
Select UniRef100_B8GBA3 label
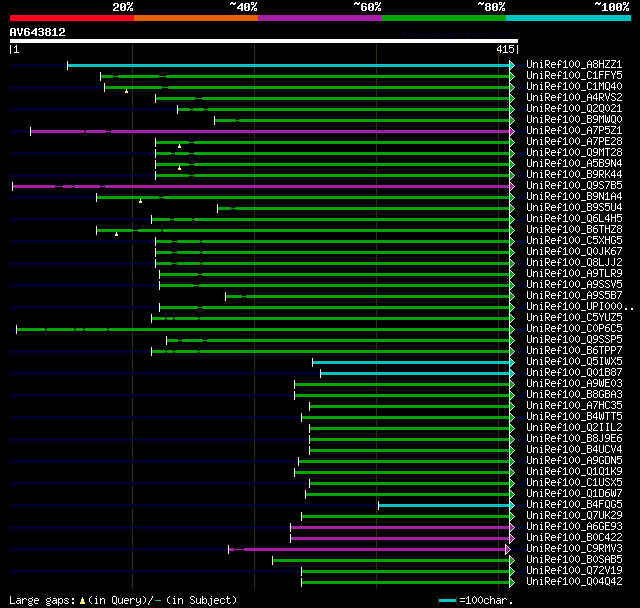pos(574,395)
